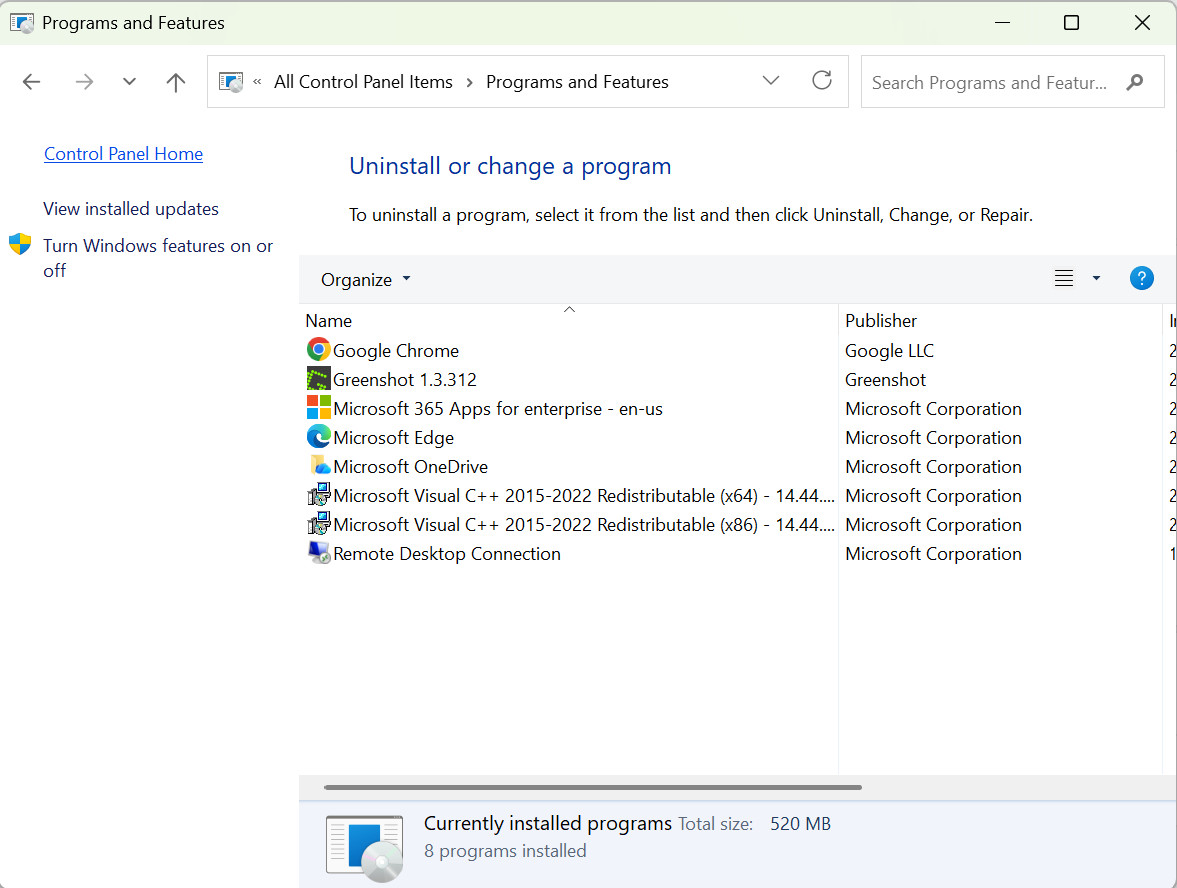Screen dimensions: 1177x888
Task: Click the Remote Desktop Connection icon
Action: click(318, 553)
